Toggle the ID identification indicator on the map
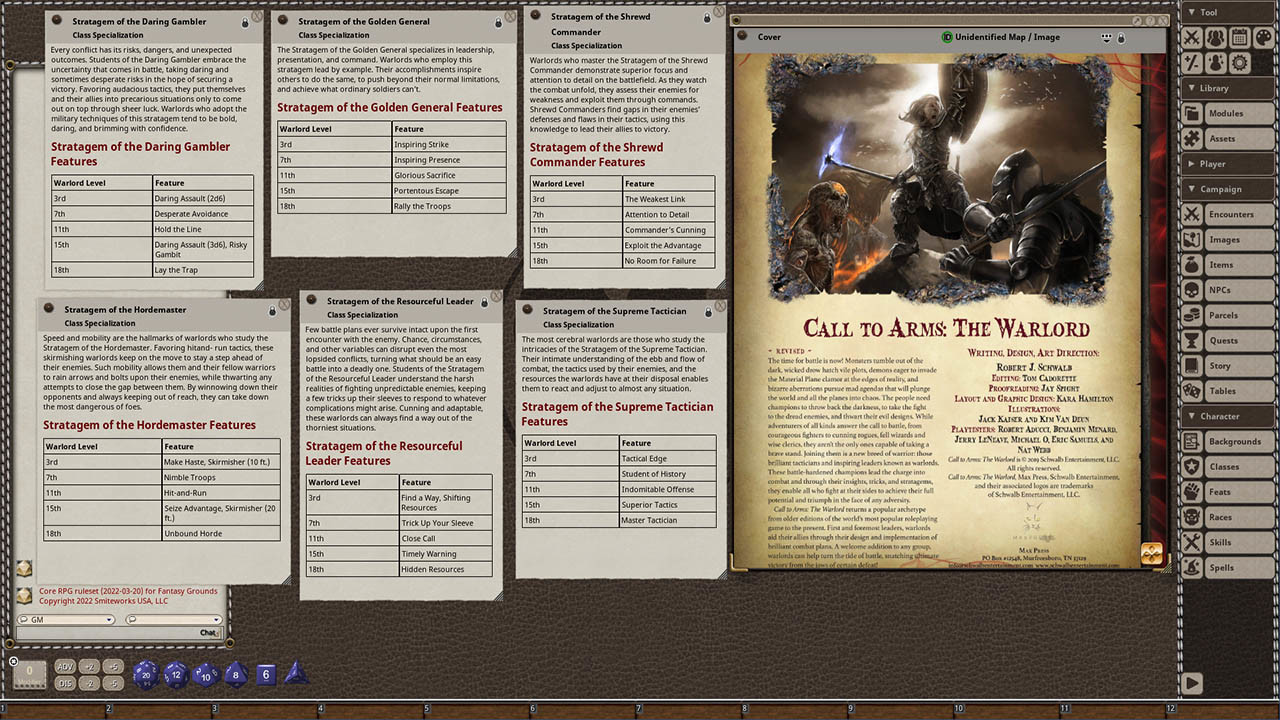 (x=946, y=37)
